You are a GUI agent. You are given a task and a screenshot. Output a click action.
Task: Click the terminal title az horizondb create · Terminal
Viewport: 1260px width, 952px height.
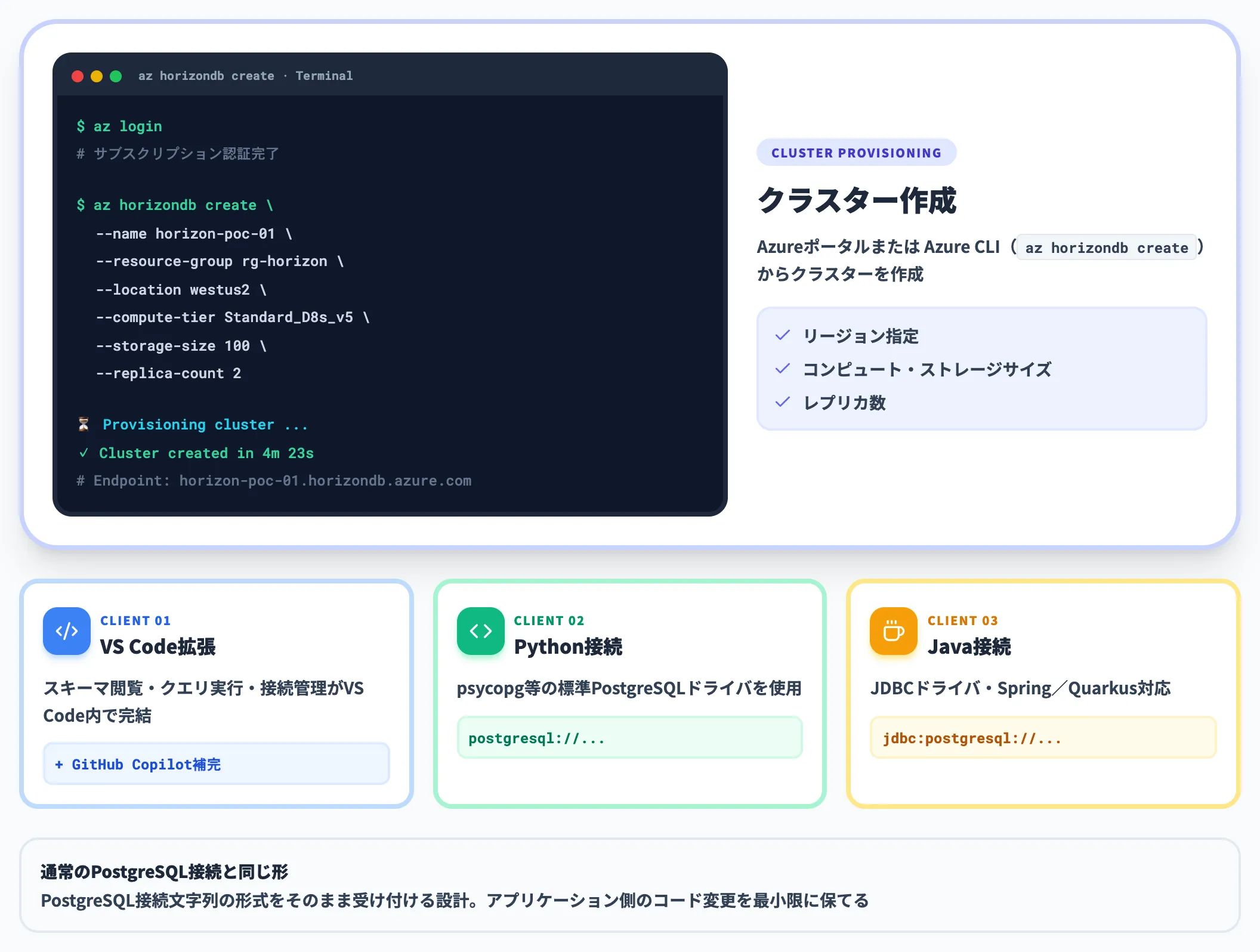click(x=245, y=76)
